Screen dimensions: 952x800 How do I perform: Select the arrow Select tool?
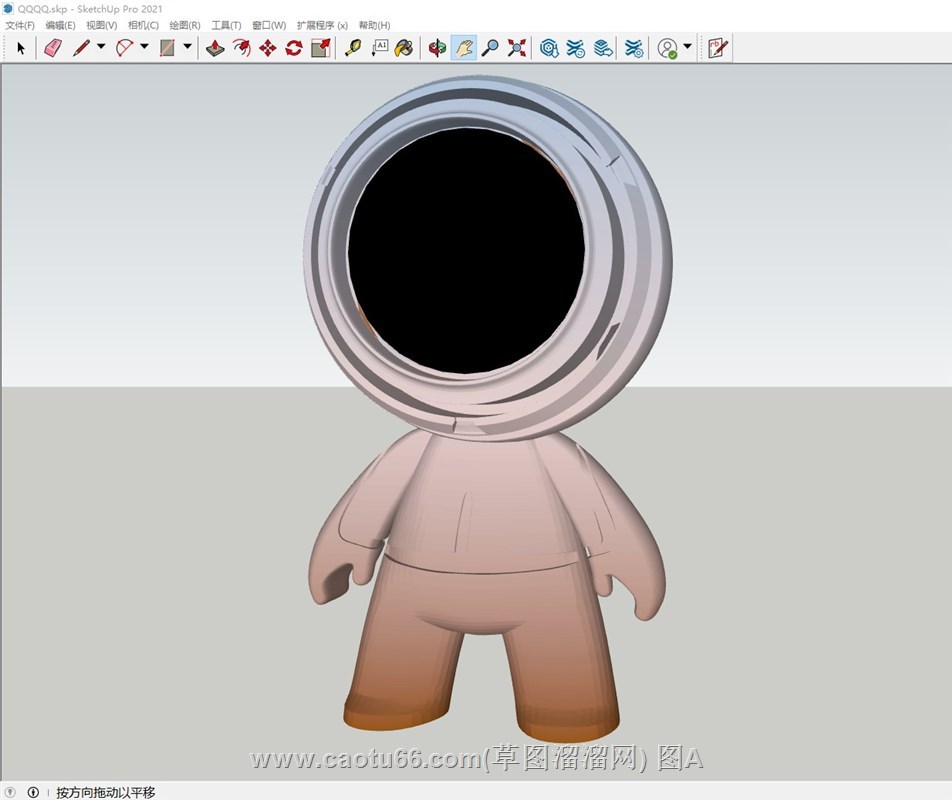[21, 47]
